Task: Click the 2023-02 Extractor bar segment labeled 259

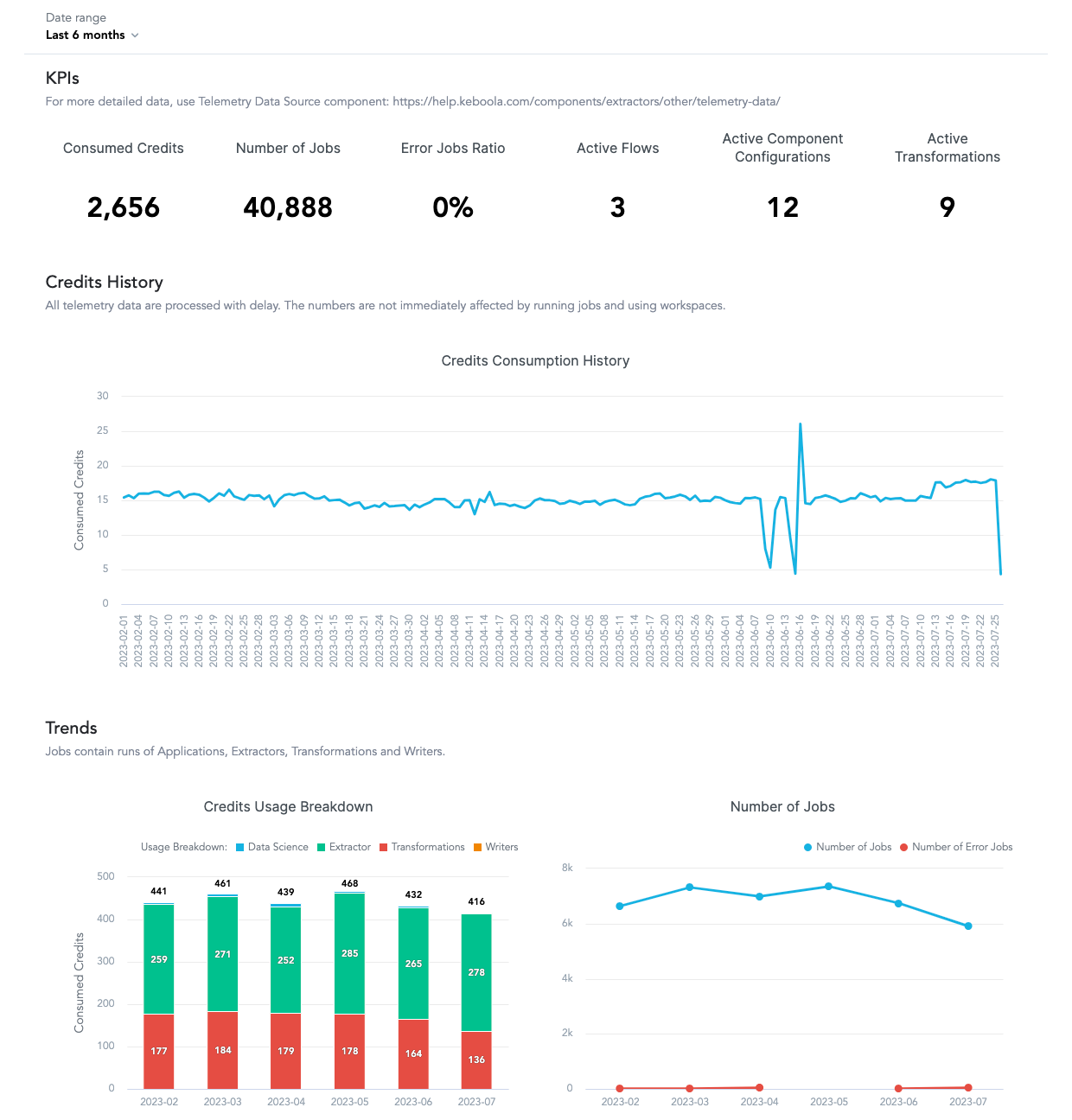Action: 159,959
